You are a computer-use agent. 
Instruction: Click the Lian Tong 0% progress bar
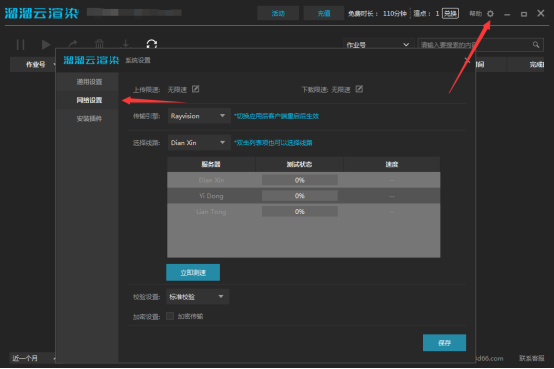tap(300, 211)
